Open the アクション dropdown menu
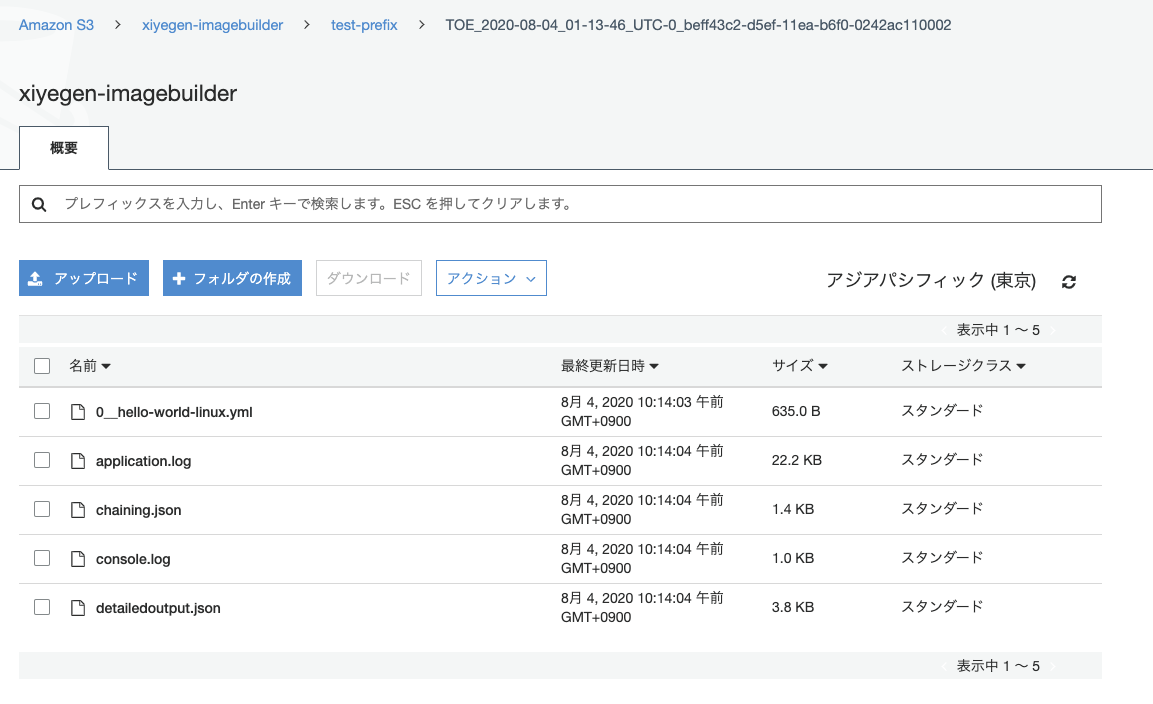The width and height of the screenshot is (1153, 704). pos(491,278)
